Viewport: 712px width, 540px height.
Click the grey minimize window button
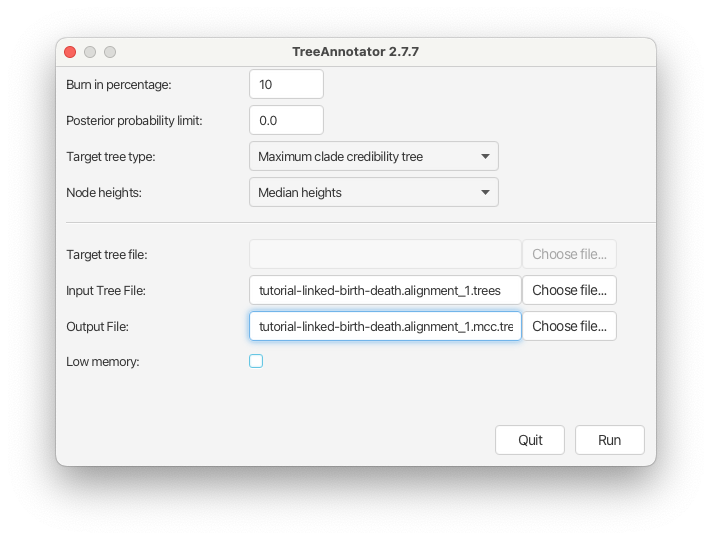coord(90,52)
